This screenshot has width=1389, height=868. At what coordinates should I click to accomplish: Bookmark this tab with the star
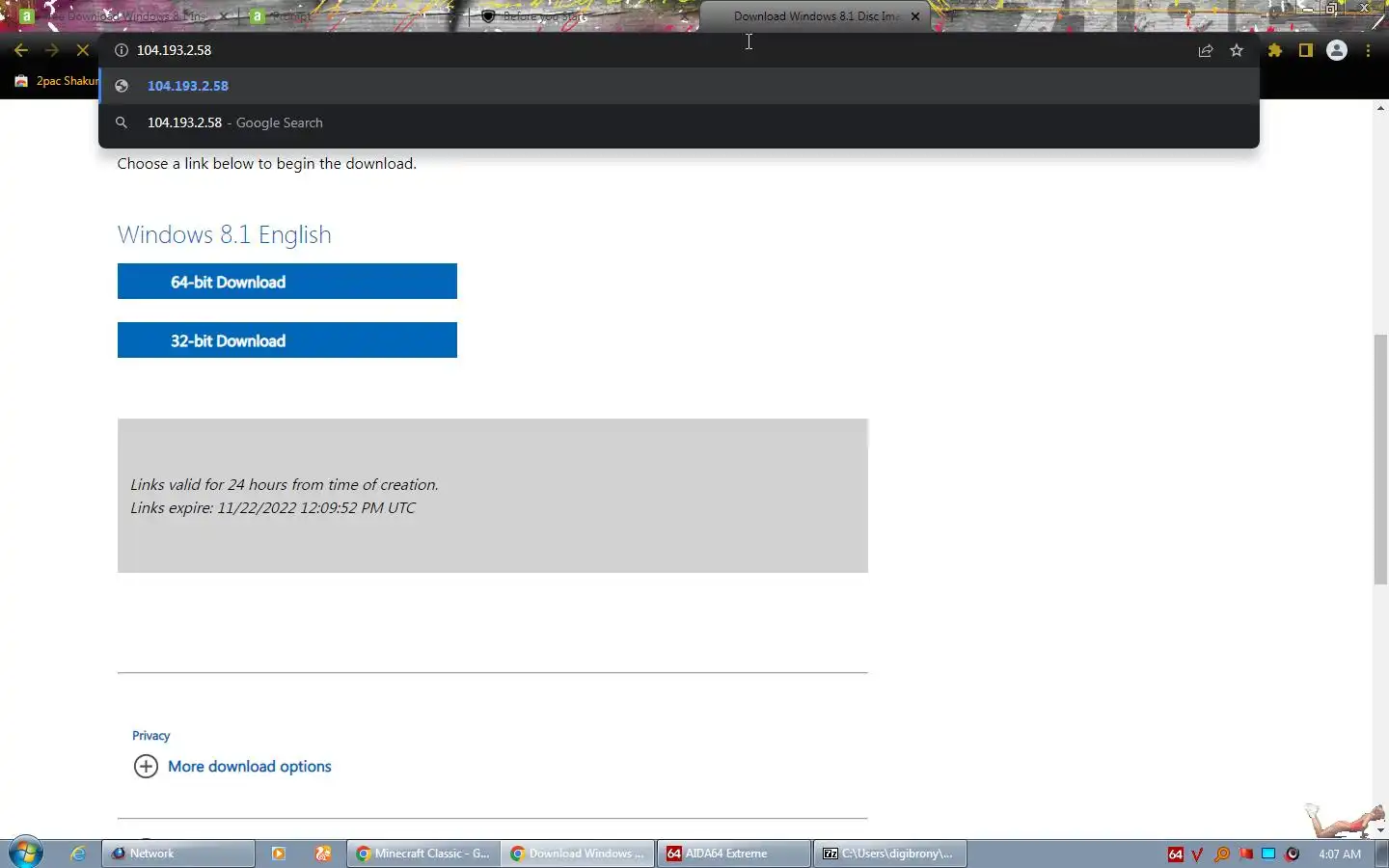[1237, 51]
